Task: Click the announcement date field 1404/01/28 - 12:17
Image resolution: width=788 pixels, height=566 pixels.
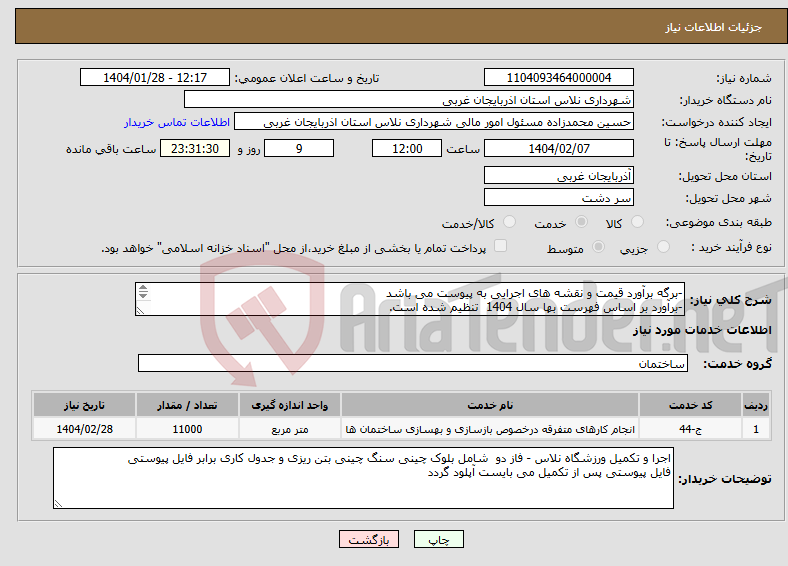Action: (155, 77)
